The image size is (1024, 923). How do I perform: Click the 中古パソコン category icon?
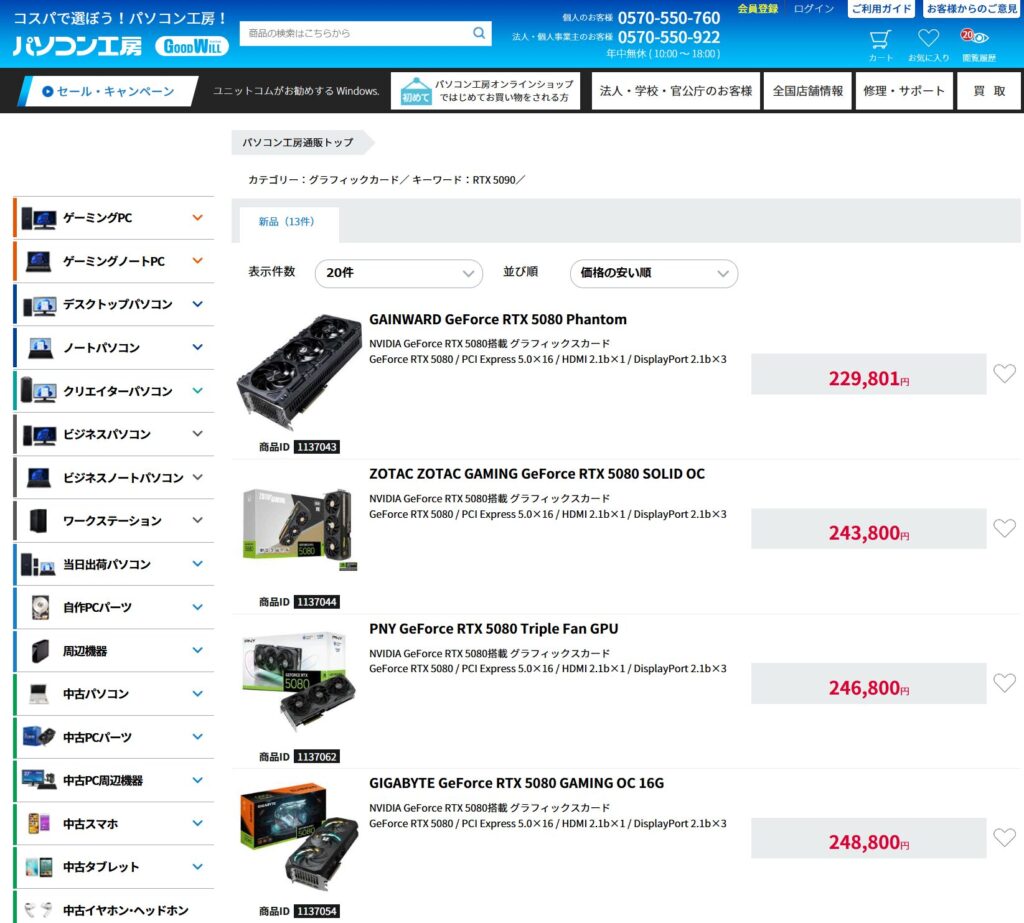click(39, 693)
